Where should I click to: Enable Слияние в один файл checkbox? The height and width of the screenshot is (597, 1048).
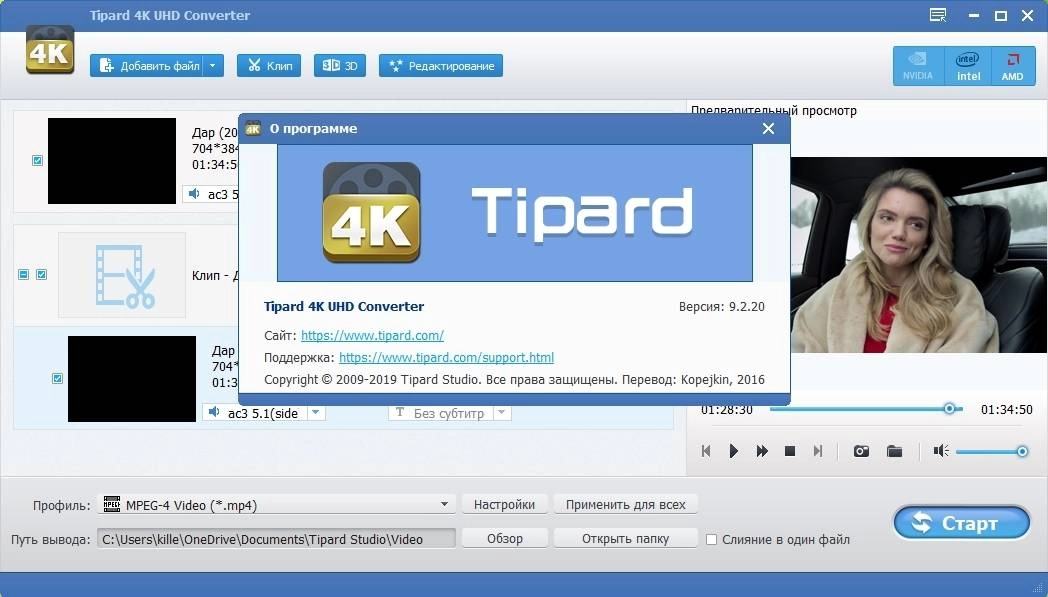[712, 540]
